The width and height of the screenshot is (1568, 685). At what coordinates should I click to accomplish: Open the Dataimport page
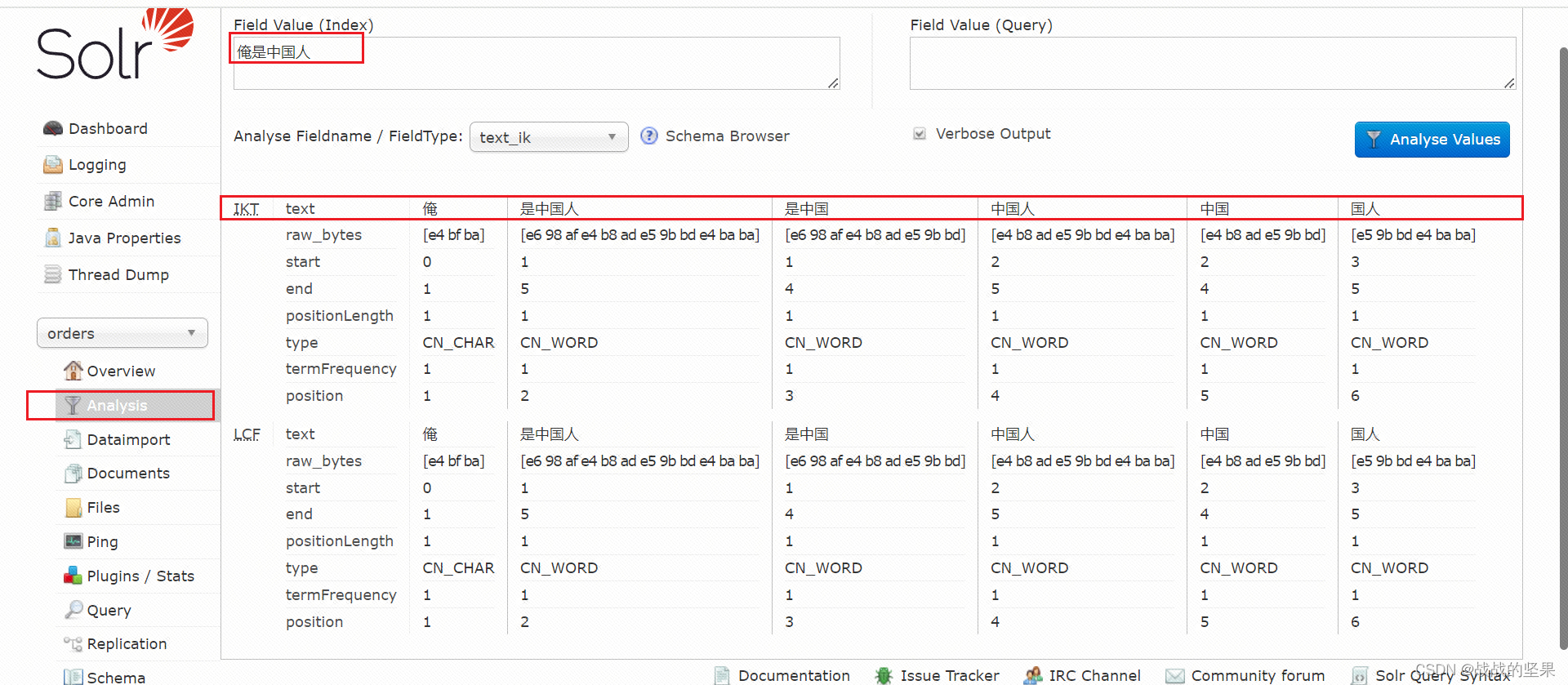tap(128, 439)
